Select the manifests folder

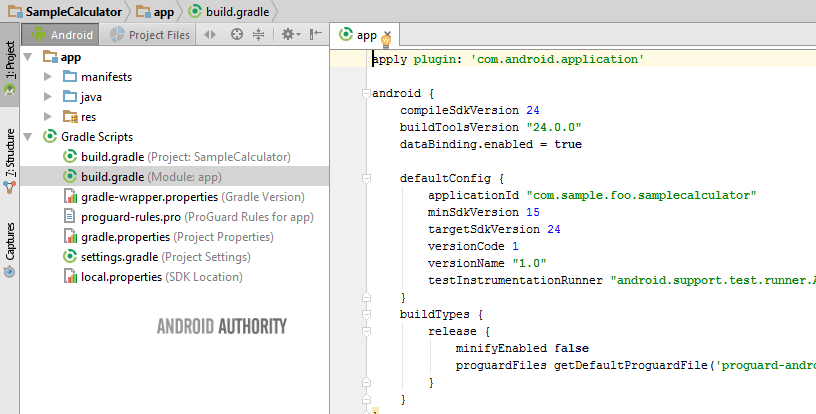[97, 77]
